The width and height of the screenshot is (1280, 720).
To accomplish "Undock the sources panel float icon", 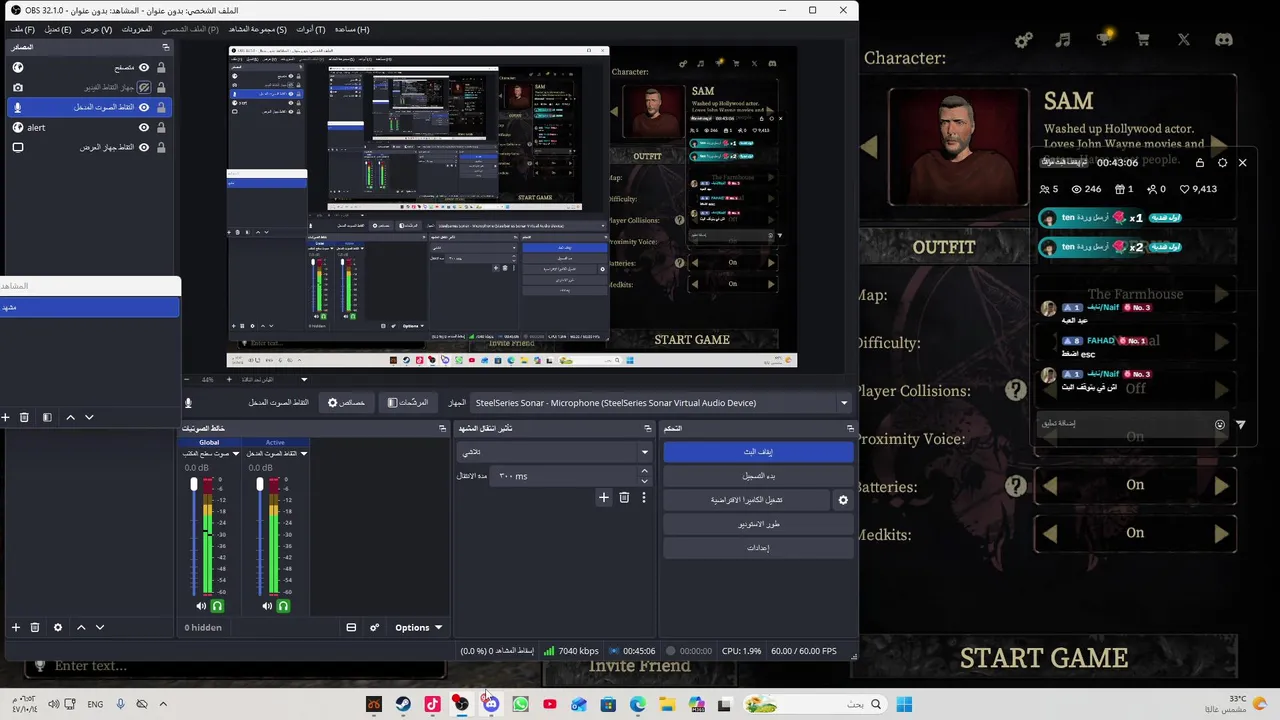I will tap(166, 47).
